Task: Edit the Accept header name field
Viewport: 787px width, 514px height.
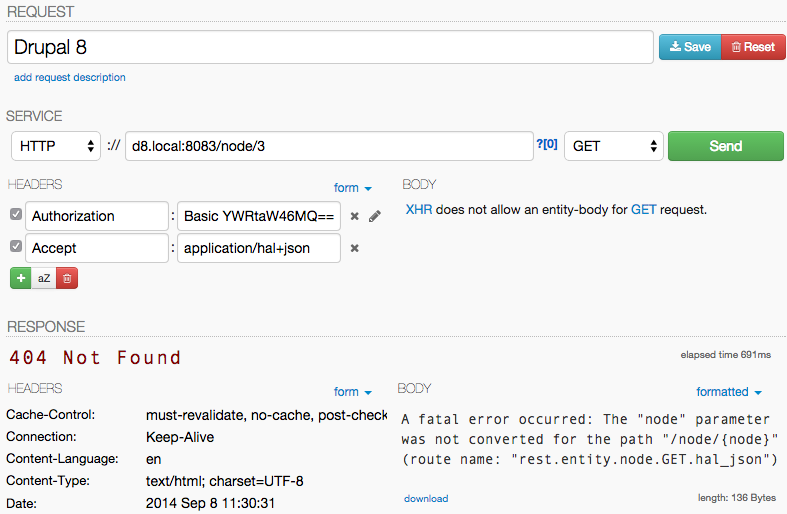Action: (x=97, y=248)
